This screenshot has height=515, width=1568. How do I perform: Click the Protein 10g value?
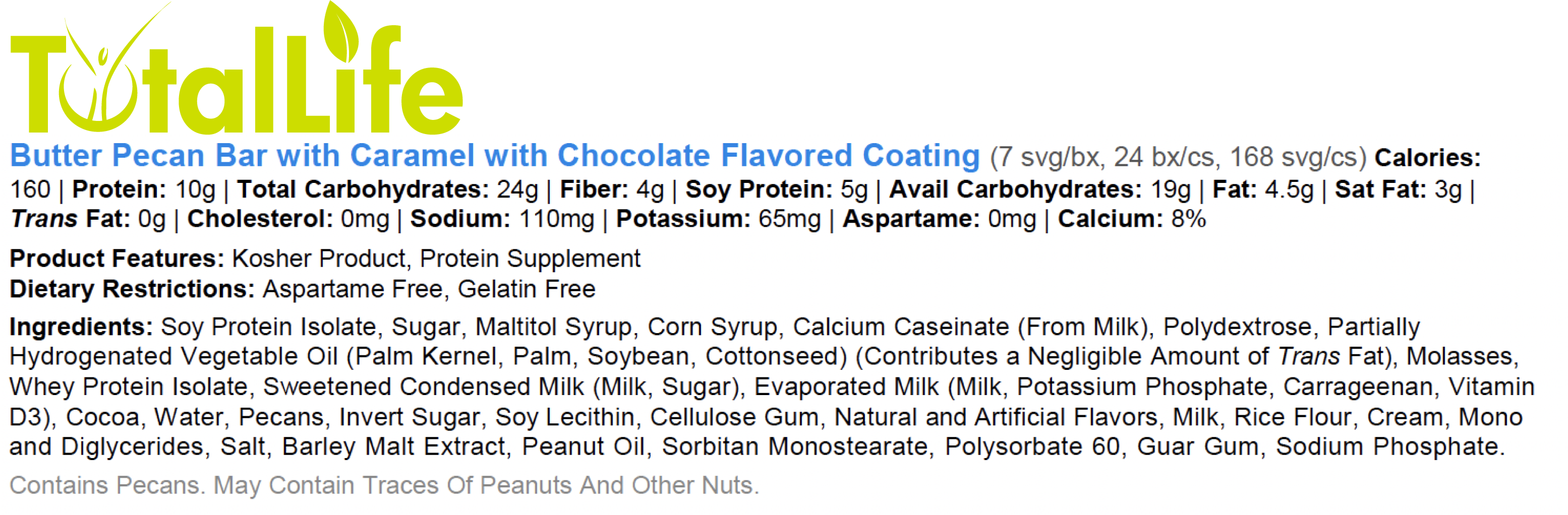click(x=195, y=189)
